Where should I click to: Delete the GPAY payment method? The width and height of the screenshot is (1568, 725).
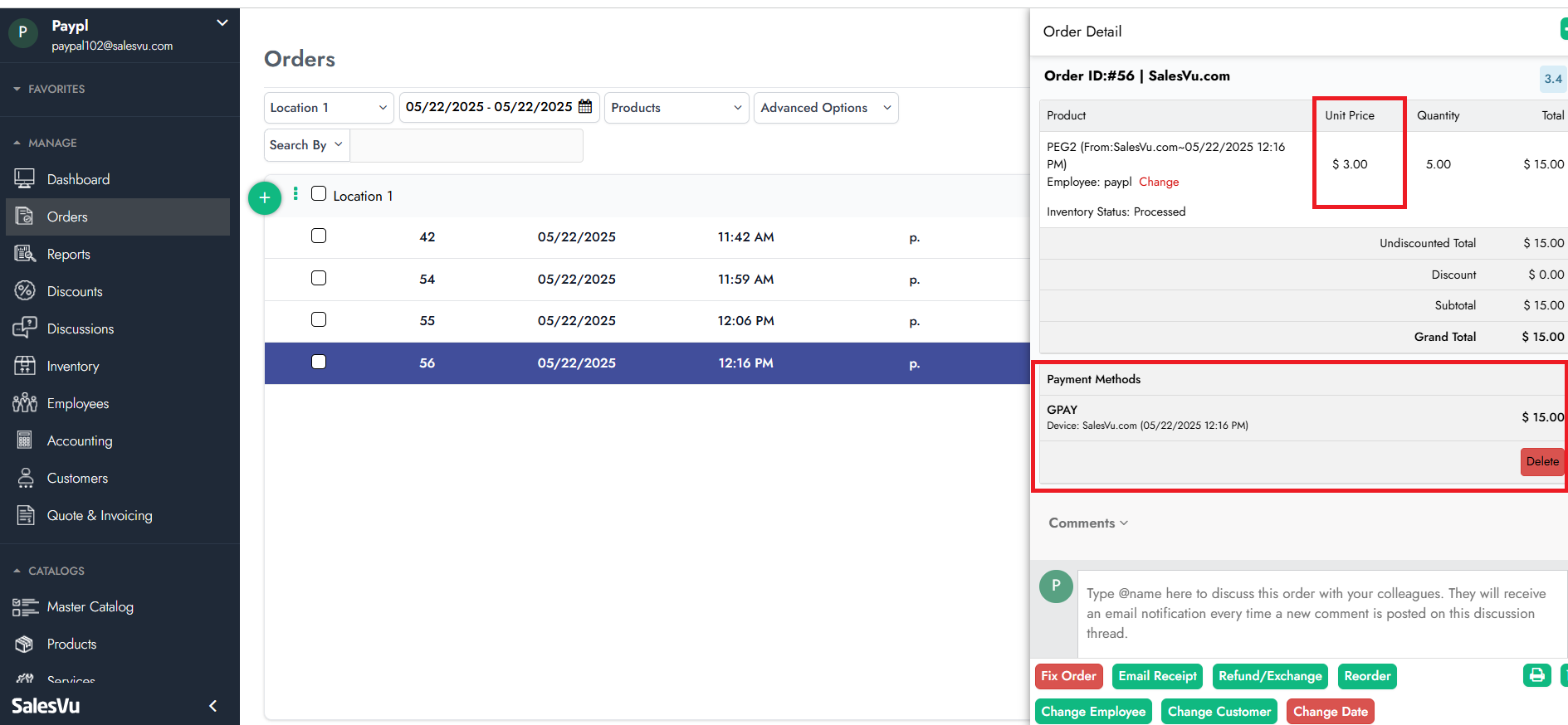[x=1542, y=462]
